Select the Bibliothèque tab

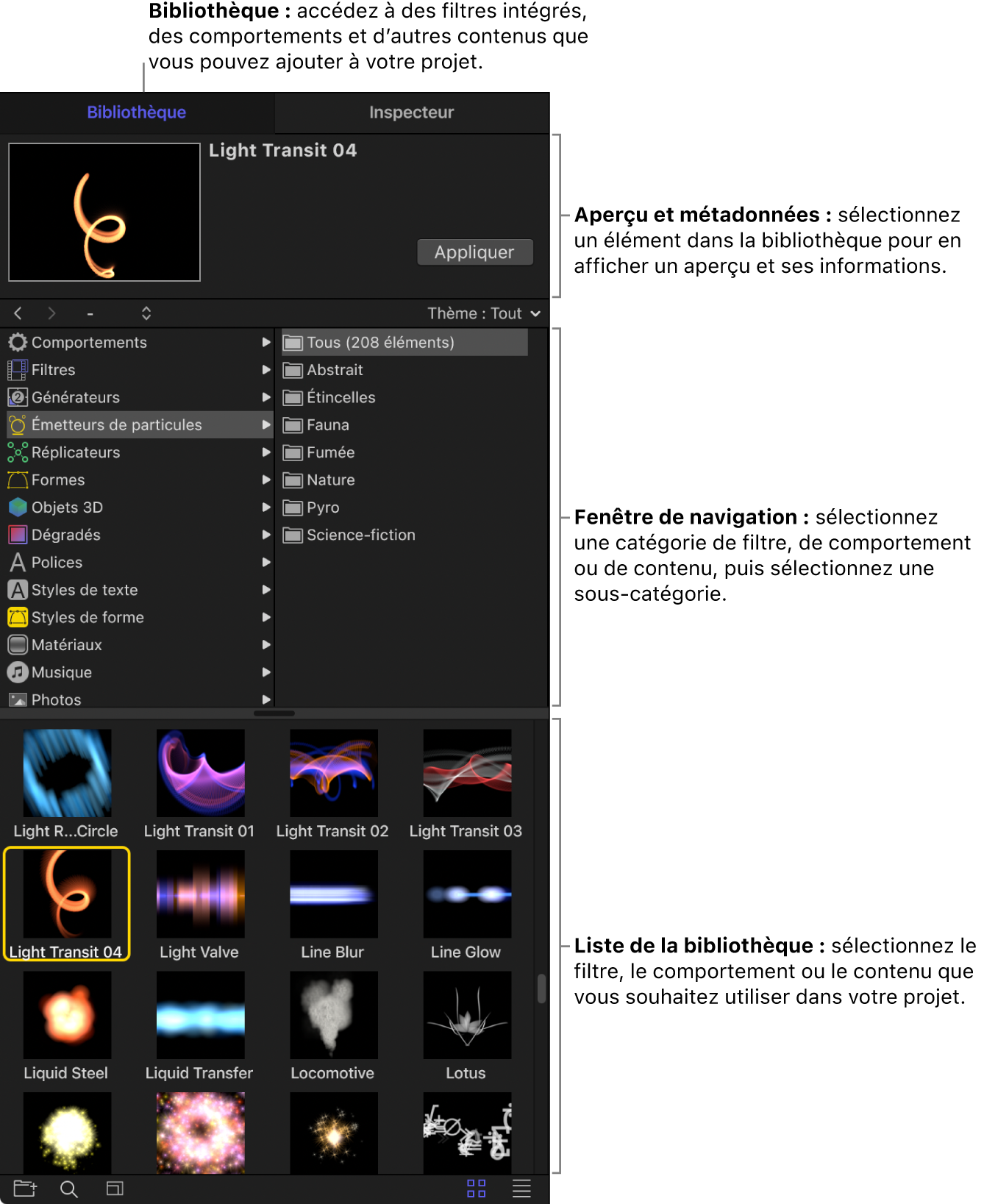point(137,113)
